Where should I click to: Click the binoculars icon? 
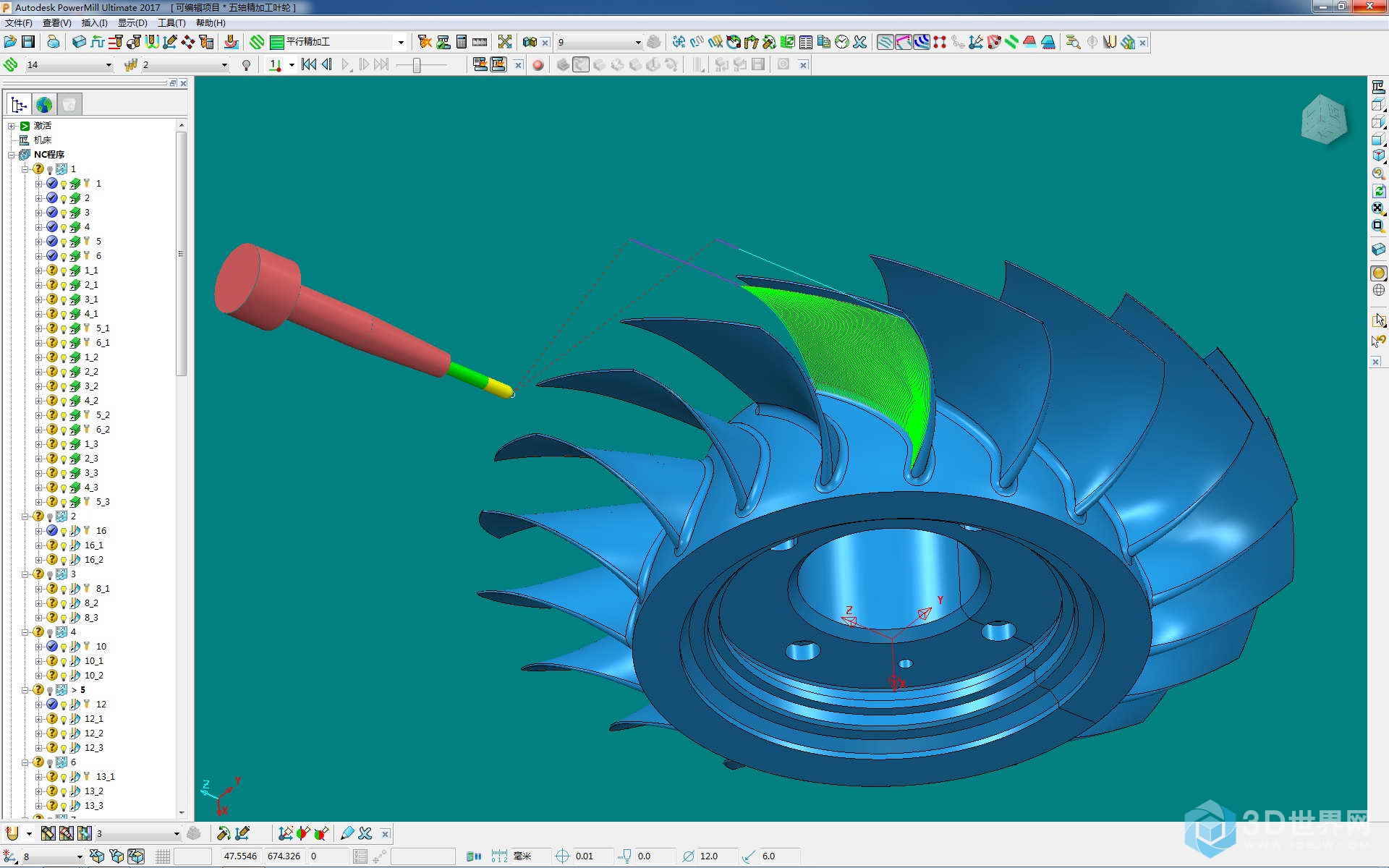[530, 42]
